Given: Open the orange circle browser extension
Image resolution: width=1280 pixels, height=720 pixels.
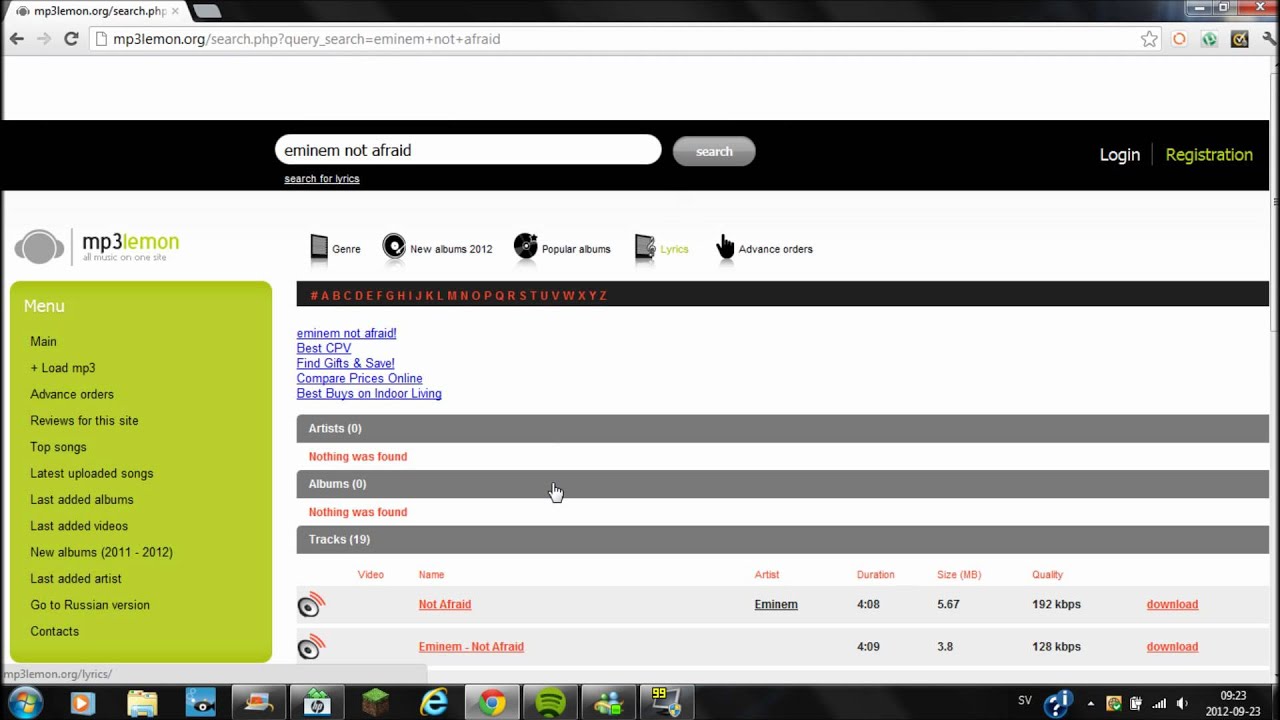Looking at the screenshot, I should click(x=1179, y=39).
